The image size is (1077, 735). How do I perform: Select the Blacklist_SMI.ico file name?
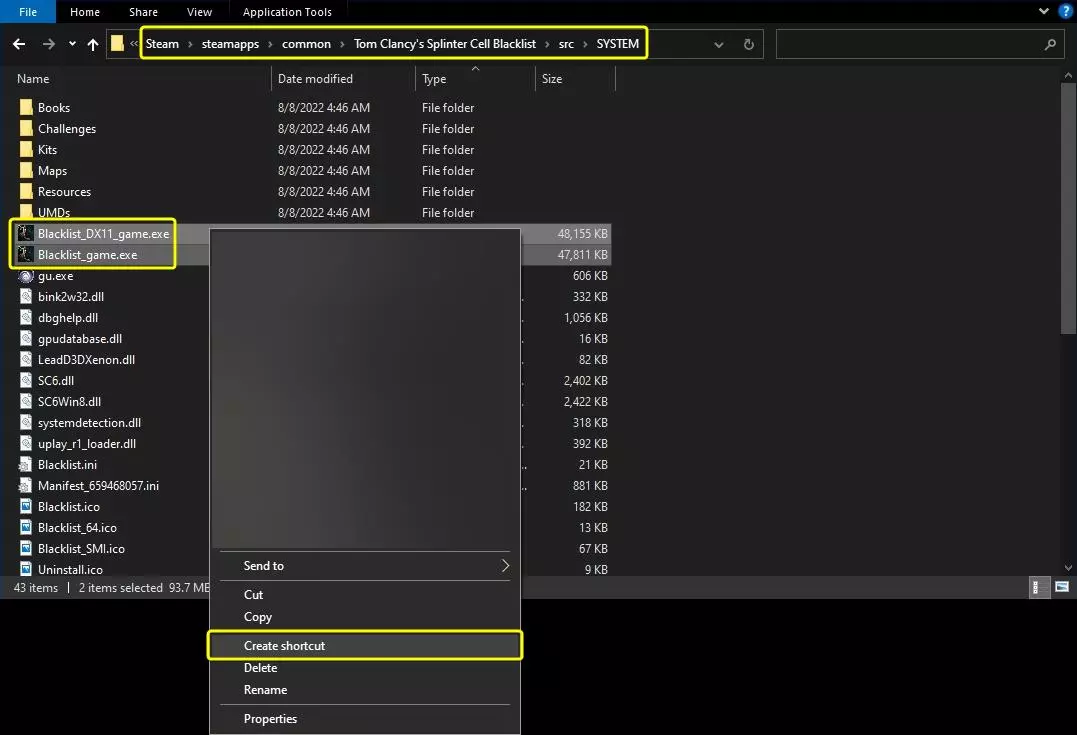click(x=81, y=548)
